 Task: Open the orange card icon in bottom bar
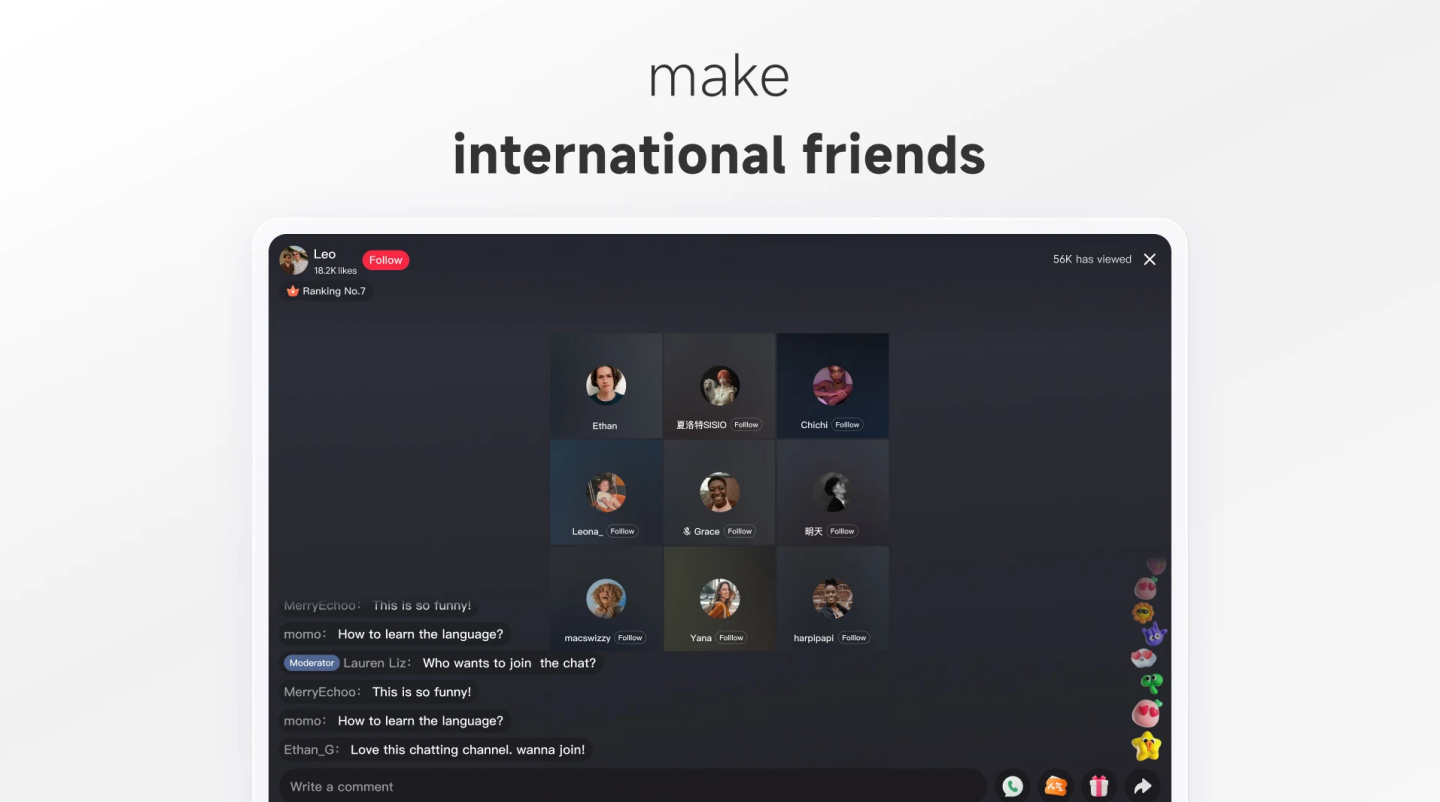(x=1055, y=786)
